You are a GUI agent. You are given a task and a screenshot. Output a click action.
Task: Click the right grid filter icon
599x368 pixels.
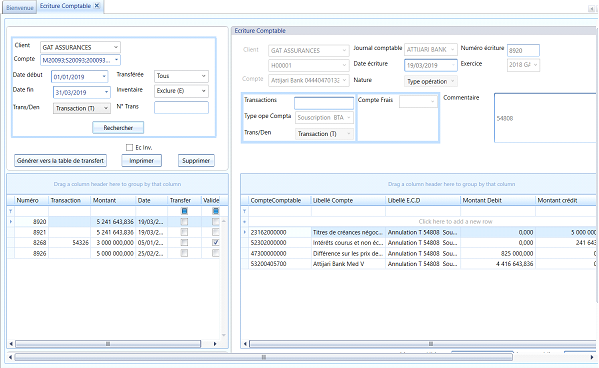tap(244, 211)
